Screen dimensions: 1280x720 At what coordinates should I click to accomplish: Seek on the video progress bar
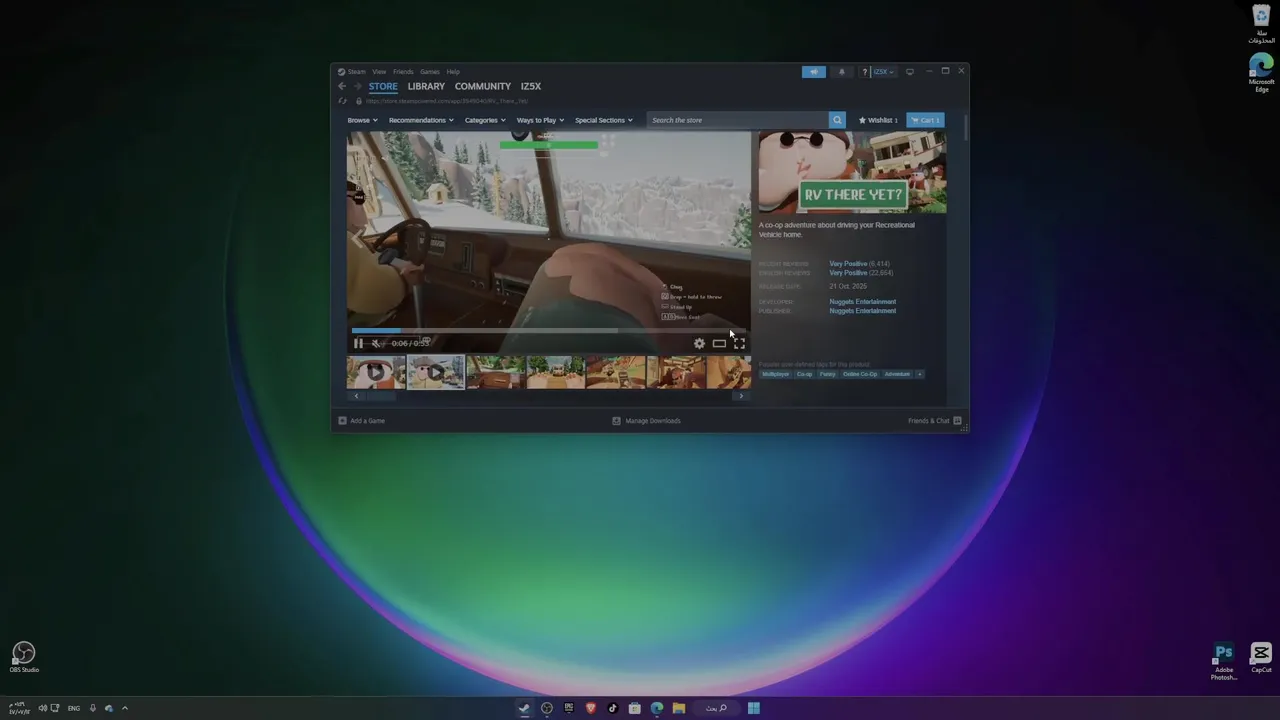(548, 330)
